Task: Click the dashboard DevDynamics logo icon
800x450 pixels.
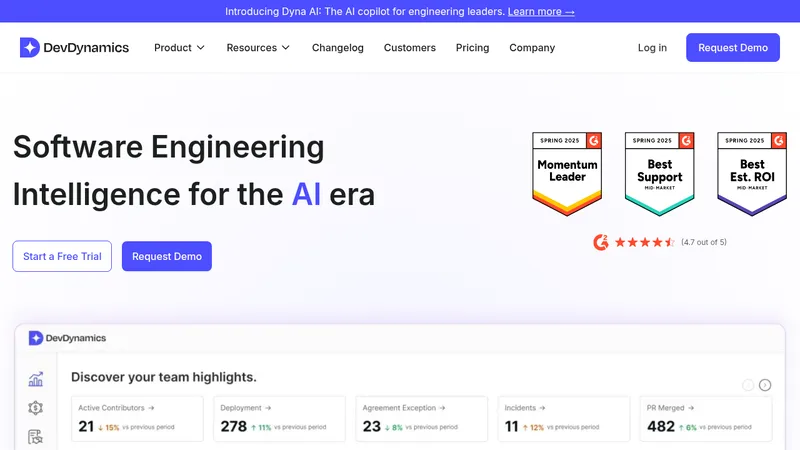Action: pyautogui.click(x=36, y=338)
